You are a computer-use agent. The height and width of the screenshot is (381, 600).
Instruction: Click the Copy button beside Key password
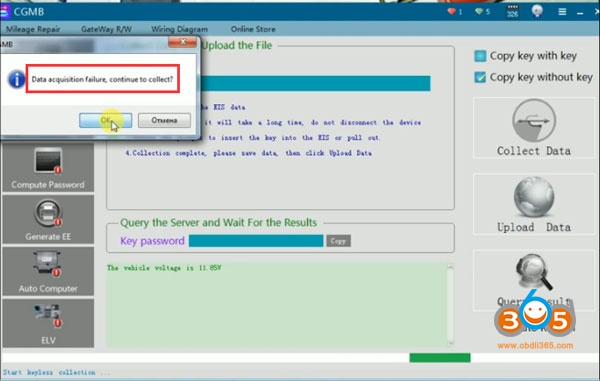click(338, 241)
